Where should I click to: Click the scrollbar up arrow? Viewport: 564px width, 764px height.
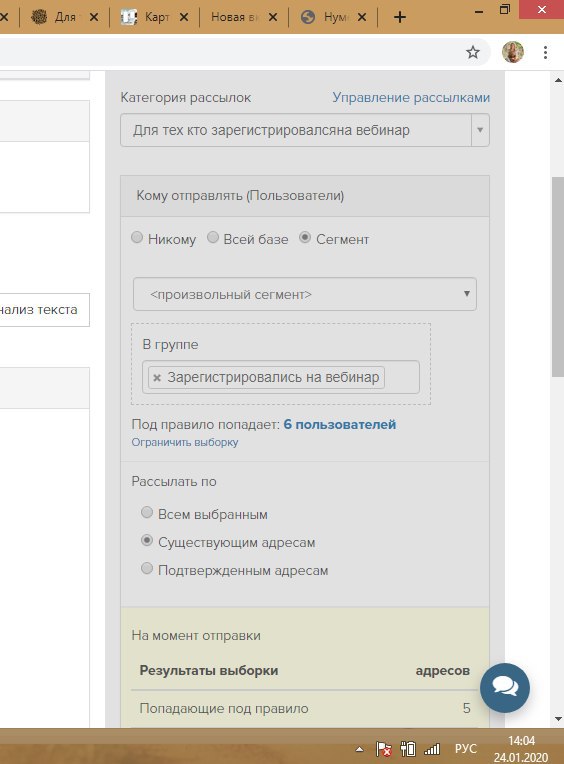[x=558, y=80]
